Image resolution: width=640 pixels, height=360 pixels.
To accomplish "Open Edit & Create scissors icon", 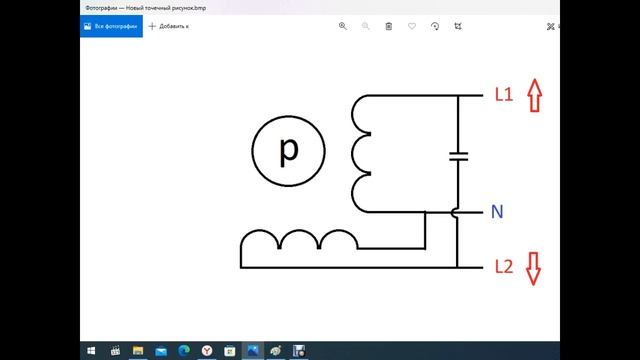I will pos(551,27).
